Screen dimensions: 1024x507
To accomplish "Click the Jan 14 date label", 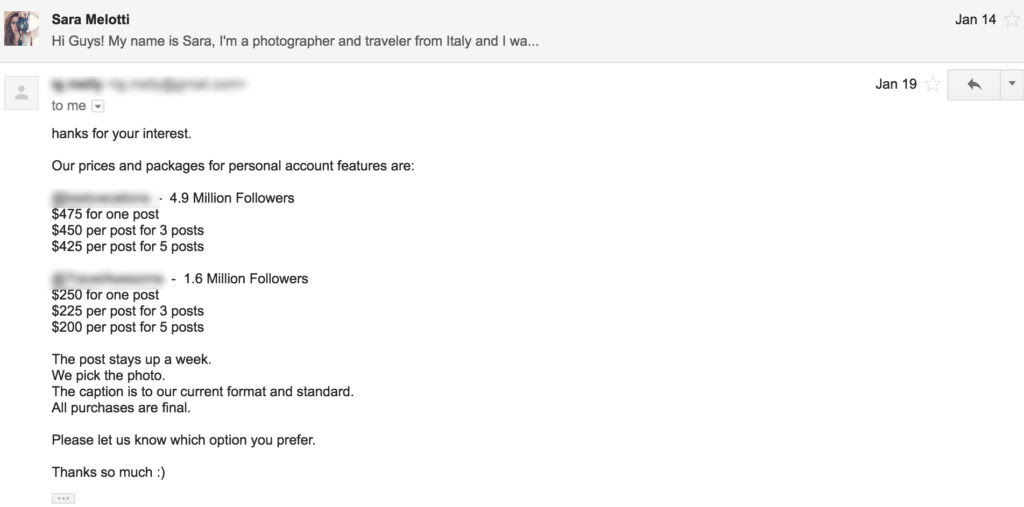I will [x=976, y=20].
